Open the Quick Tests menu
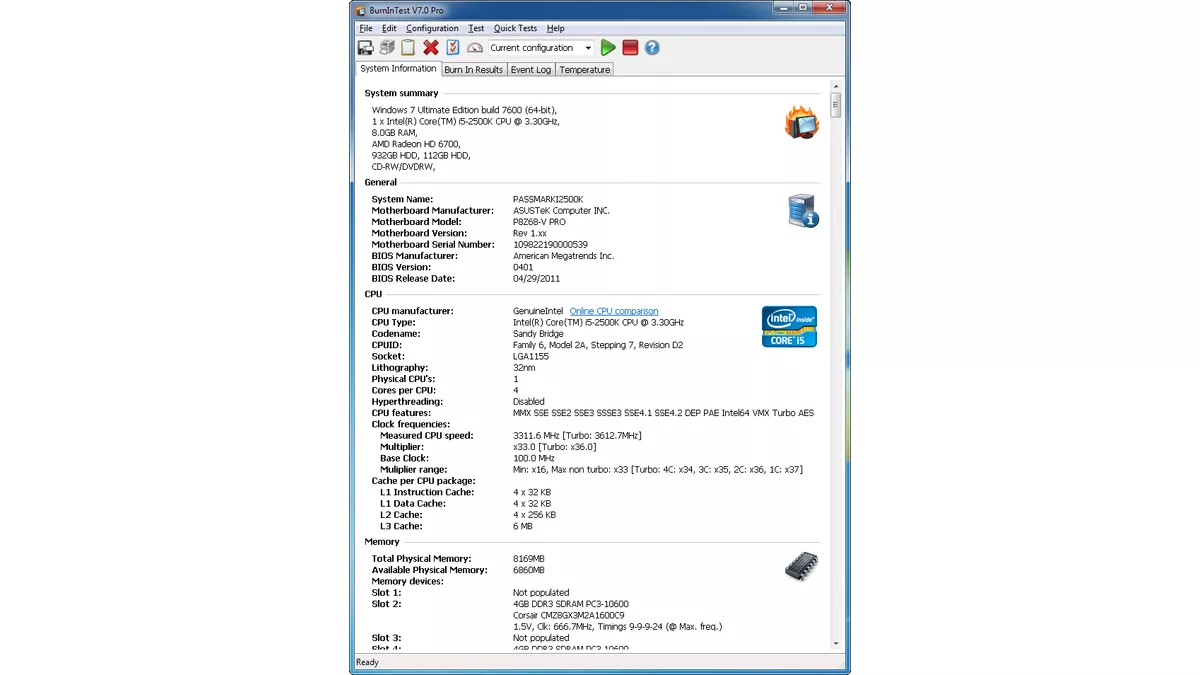Image resolution: width=1200 pixels, height=675 pixels. (516, 28)
